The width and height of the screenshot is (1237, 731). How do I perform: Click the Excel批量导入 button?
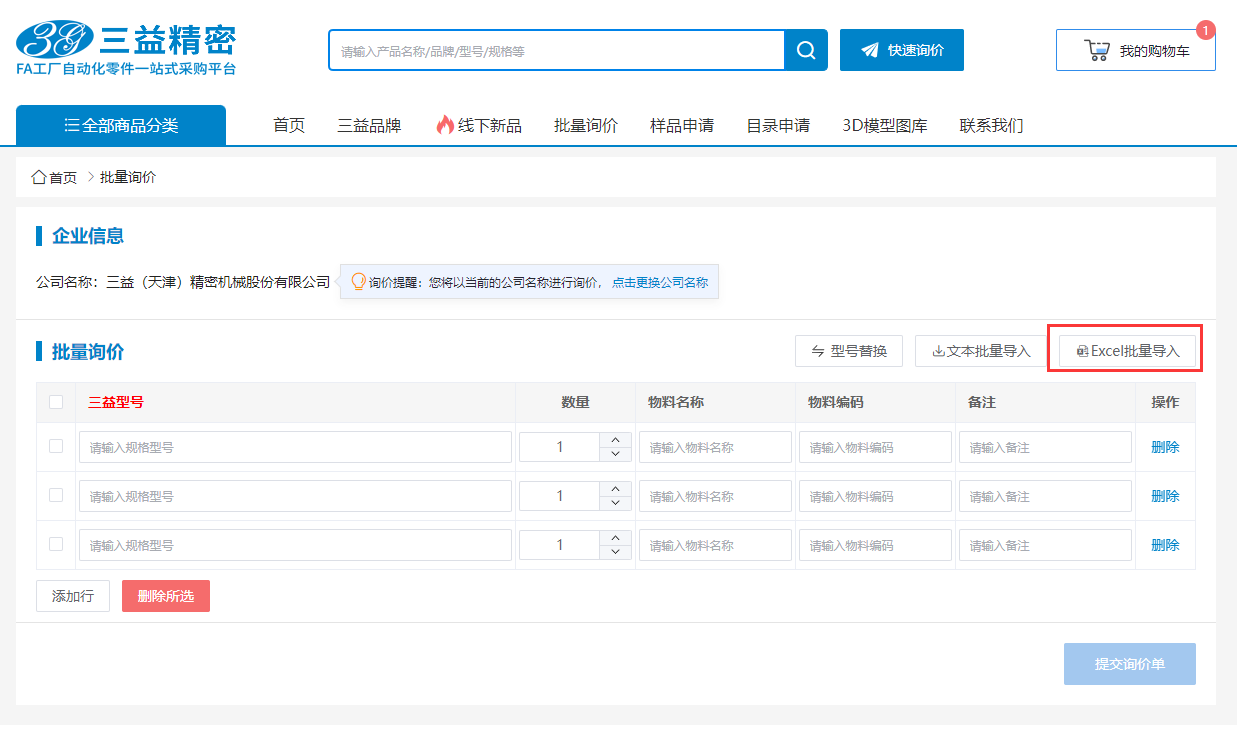[1128, 351]
